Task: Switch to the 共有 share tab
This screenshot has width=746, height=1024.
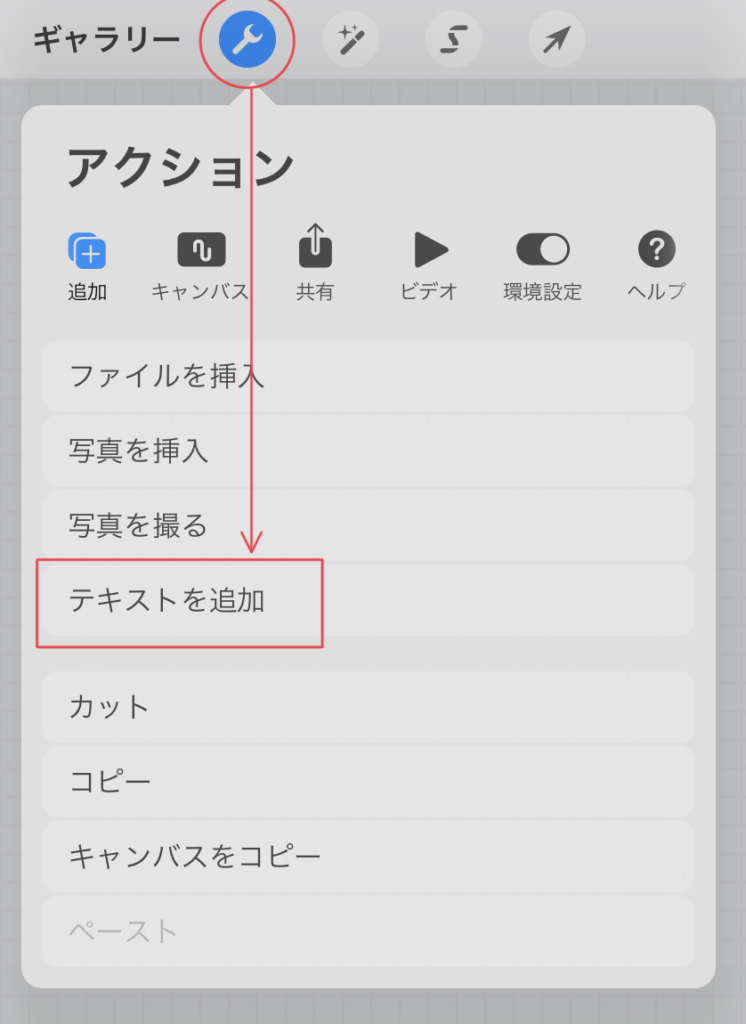Action: point(315,263)
